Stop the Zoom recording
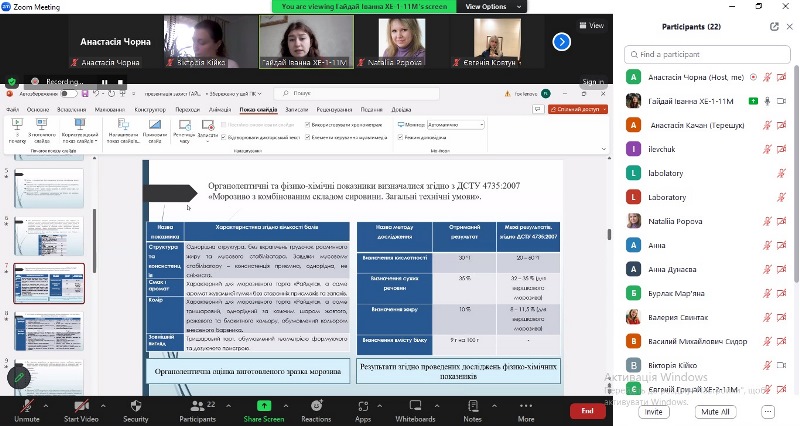Image resolution: width=800 pixels, height=426 pixels. pyautogui.click(x=120, y=82)
